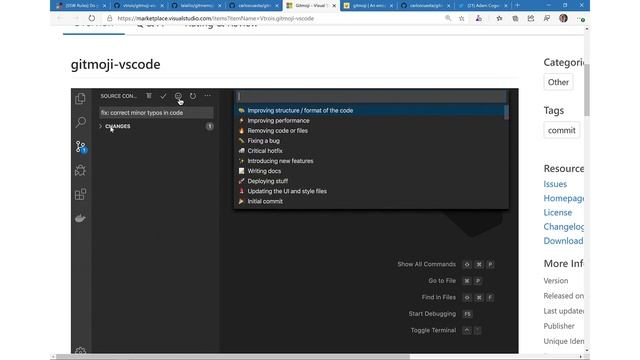Click the gitmoji quick pick search field
Viewport: 640px width, 360px height.
pos(371,96)
